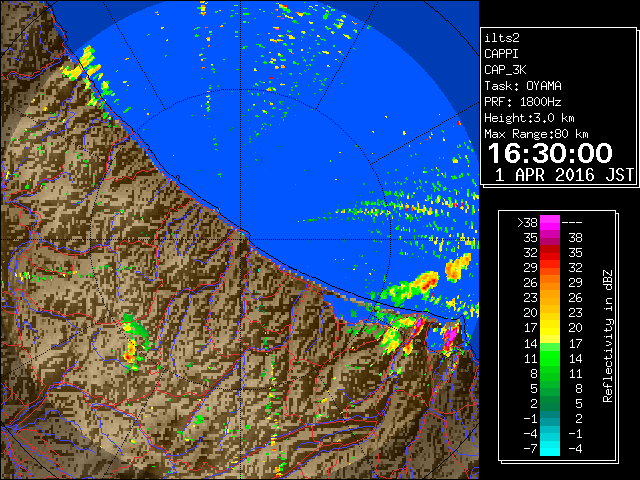Click the cyan -7 dBZ legend swatch
Viewport: 640px width, 480px height.
tap(550, 448)
